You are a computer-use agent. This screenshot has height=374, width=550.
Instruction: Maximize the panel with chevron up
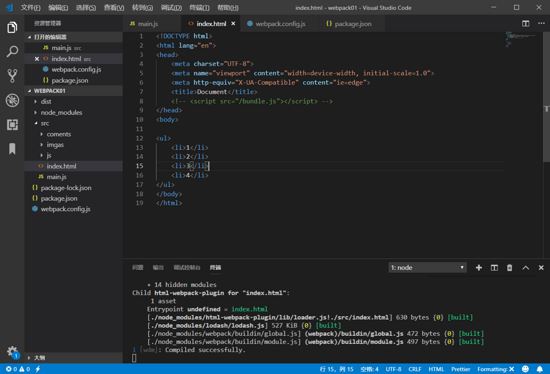[525, 268]
